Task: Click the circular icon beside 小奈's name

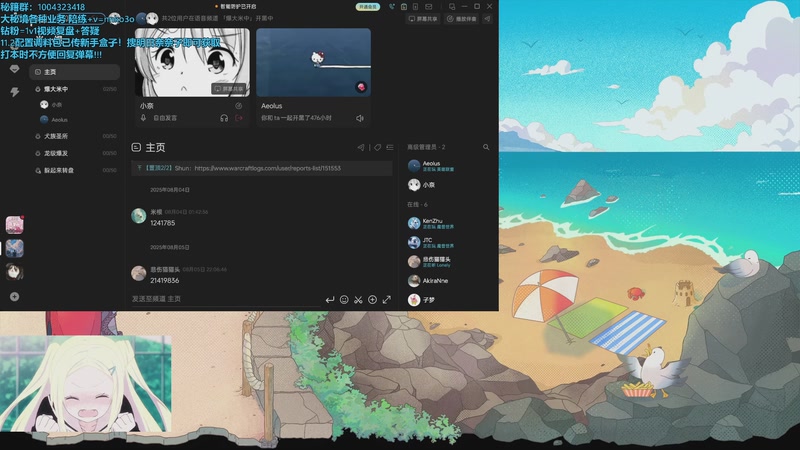Action: point(238,106)
